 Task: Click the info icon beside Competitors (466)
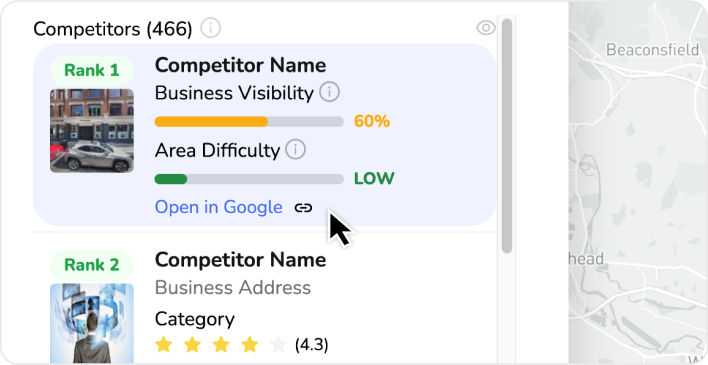[210, 28]
